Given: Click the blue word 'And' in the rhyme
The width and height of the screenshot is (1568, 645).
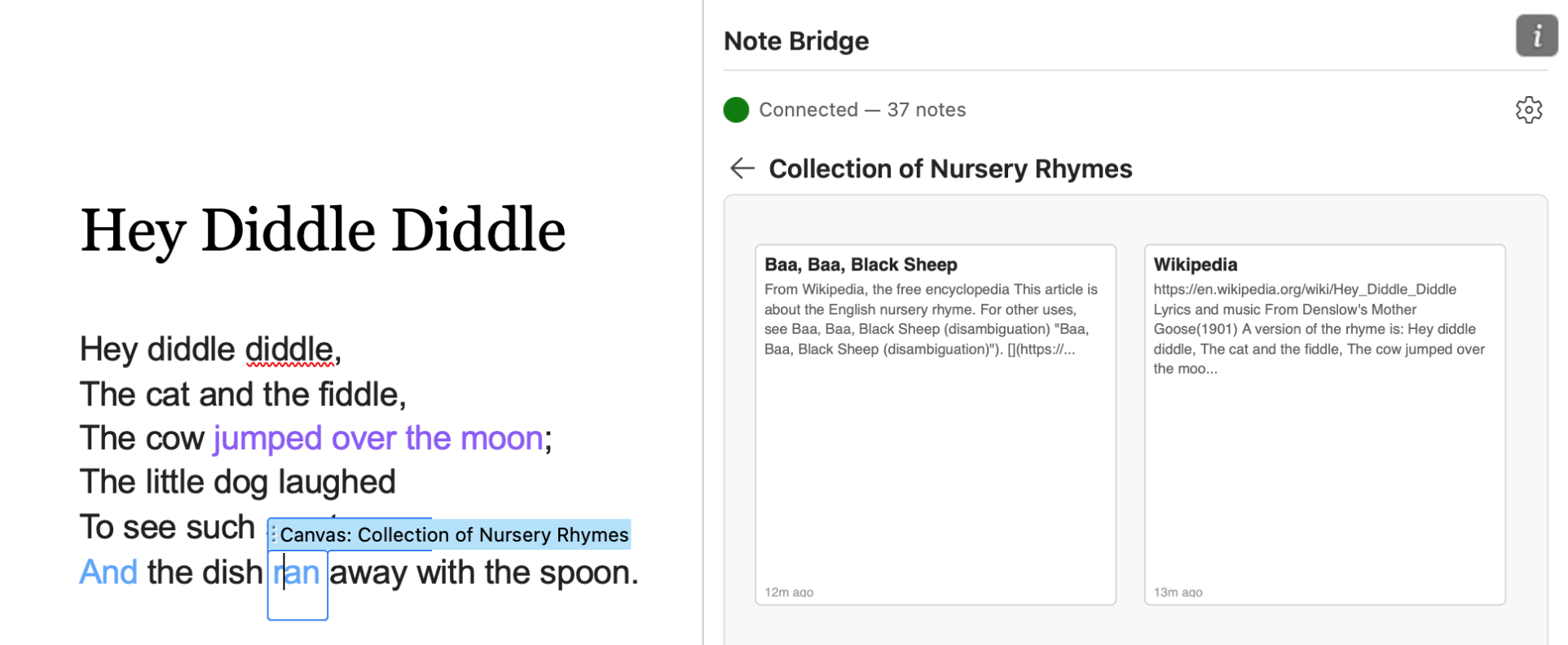Looking at the screenshot, I should coord(107,573).
